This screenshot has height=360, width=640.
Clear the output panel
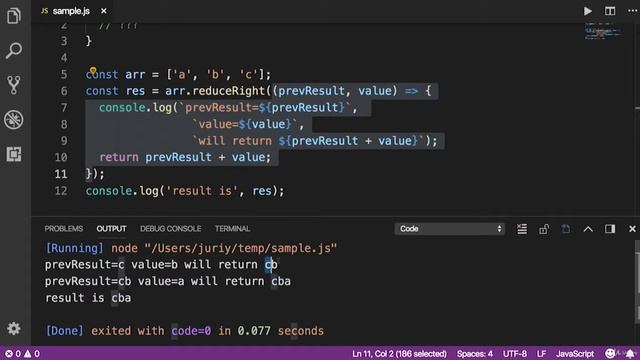(x=522, y=229)
